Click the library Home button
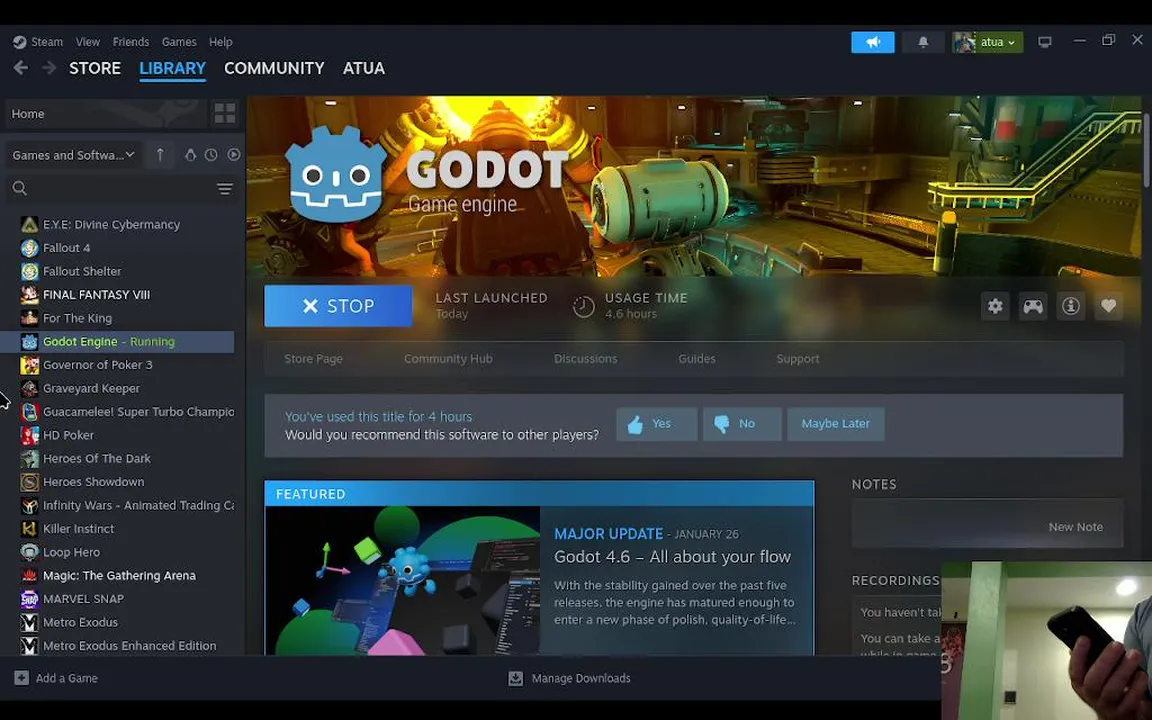1152x720 pixels. [106, 113]
